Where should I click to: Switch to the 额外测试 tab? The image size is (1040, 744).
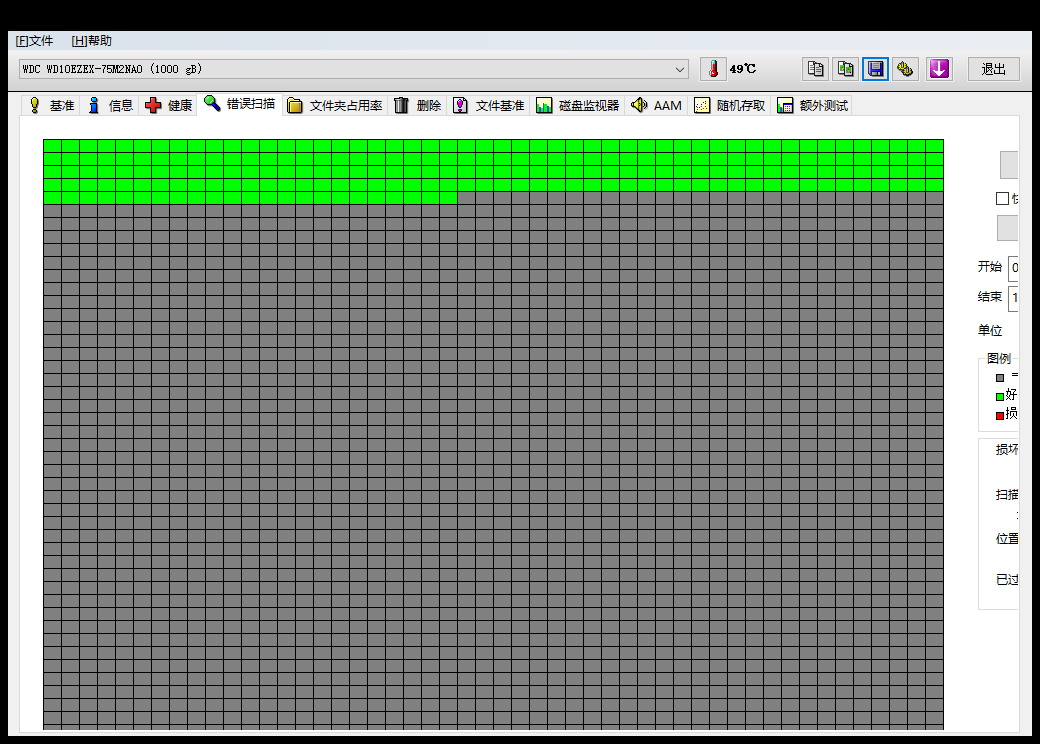812,105
